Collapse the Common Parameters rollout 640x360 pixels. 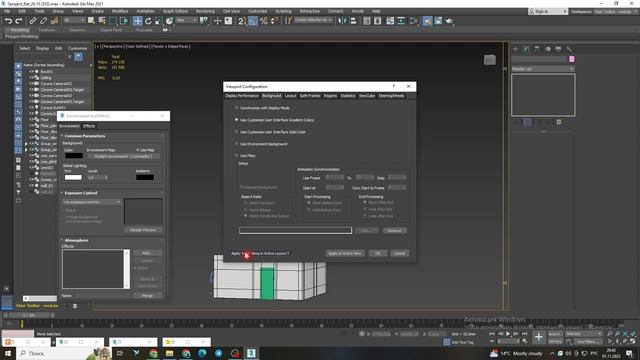pyautogui.click(x=85, y=136)
